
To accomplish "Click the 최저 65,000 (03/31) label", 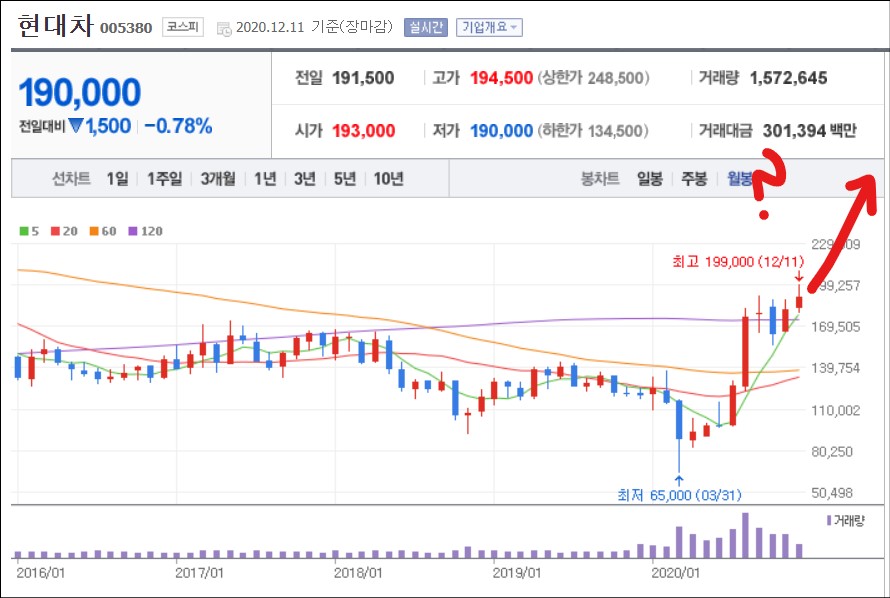I will coord(679,495).
